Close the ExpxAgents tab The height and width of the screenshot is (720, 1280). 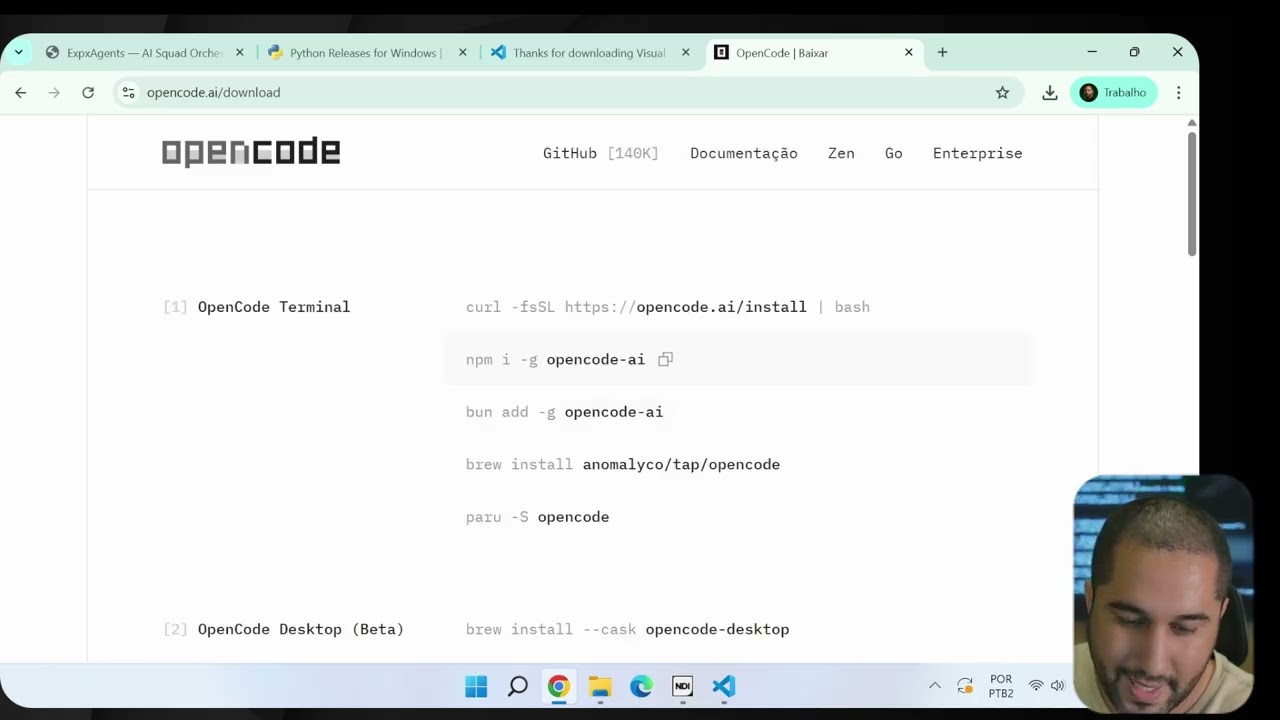click(x=239, y=52)
